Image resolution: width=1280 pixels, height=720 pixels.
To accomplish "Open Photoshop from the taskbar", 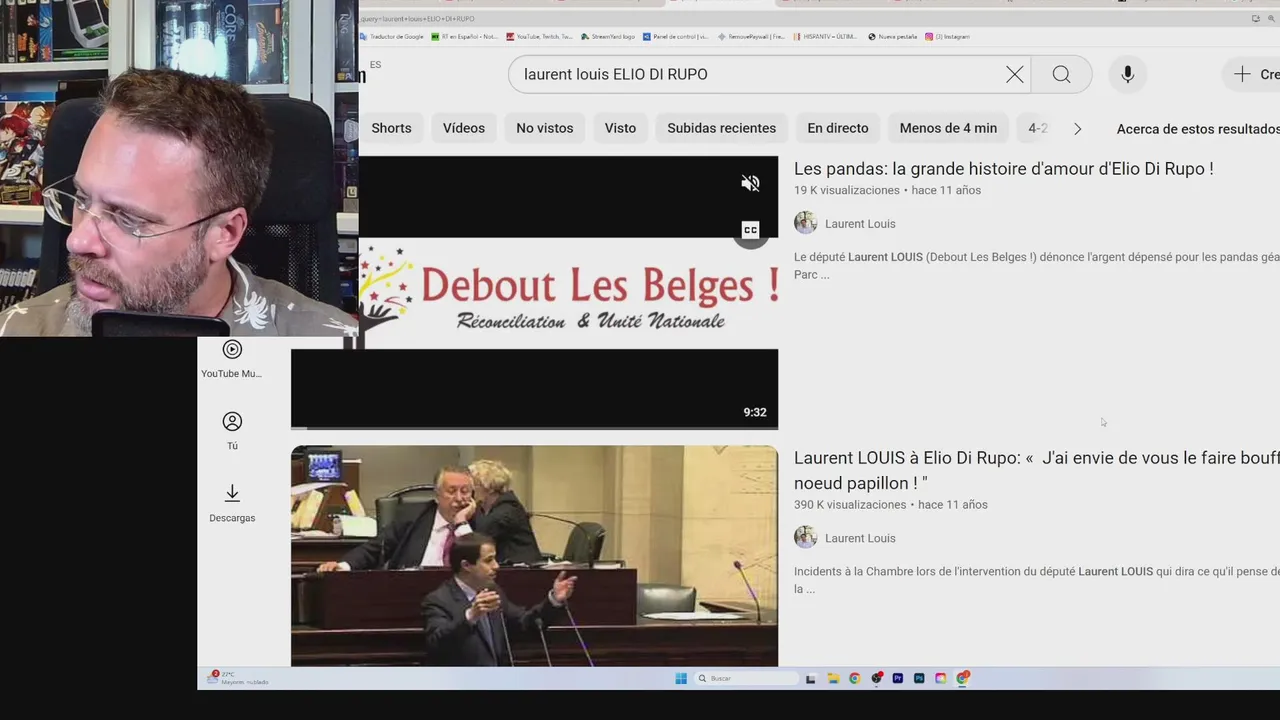I will [x=919, y=678].
